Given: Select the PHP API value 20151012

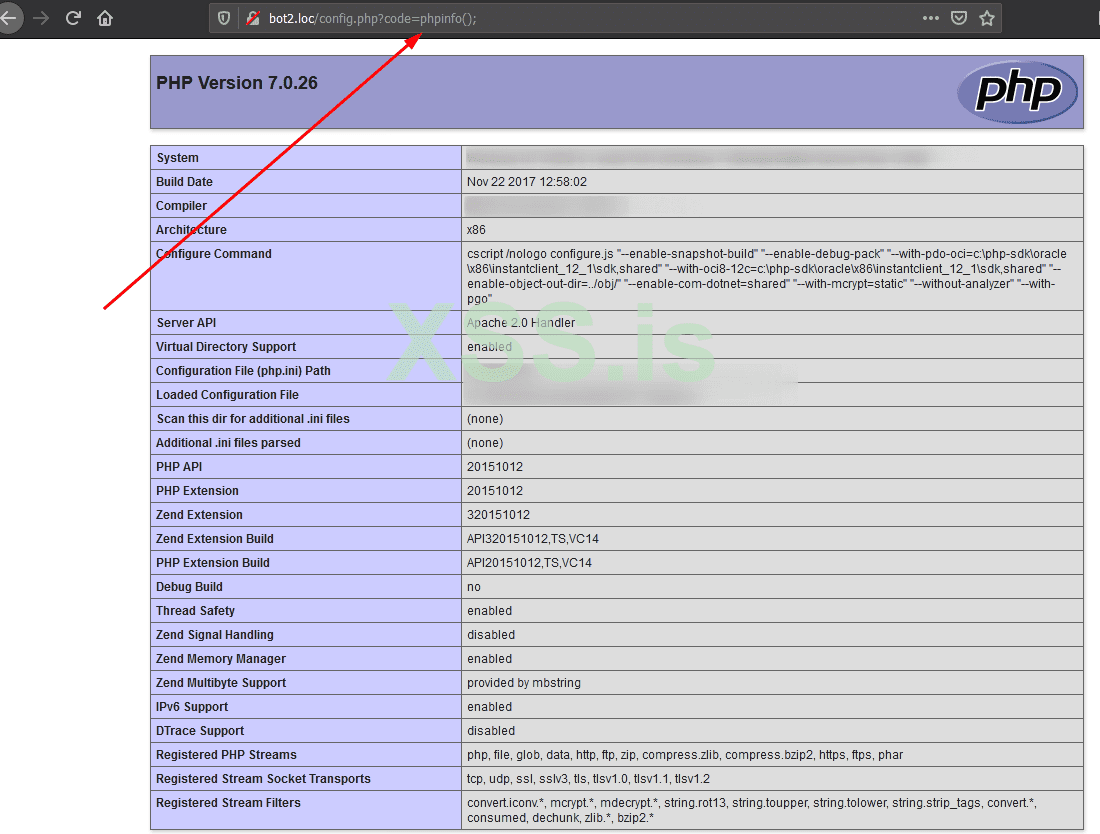Looking at the screenshot, I should [x=495, y=466].
